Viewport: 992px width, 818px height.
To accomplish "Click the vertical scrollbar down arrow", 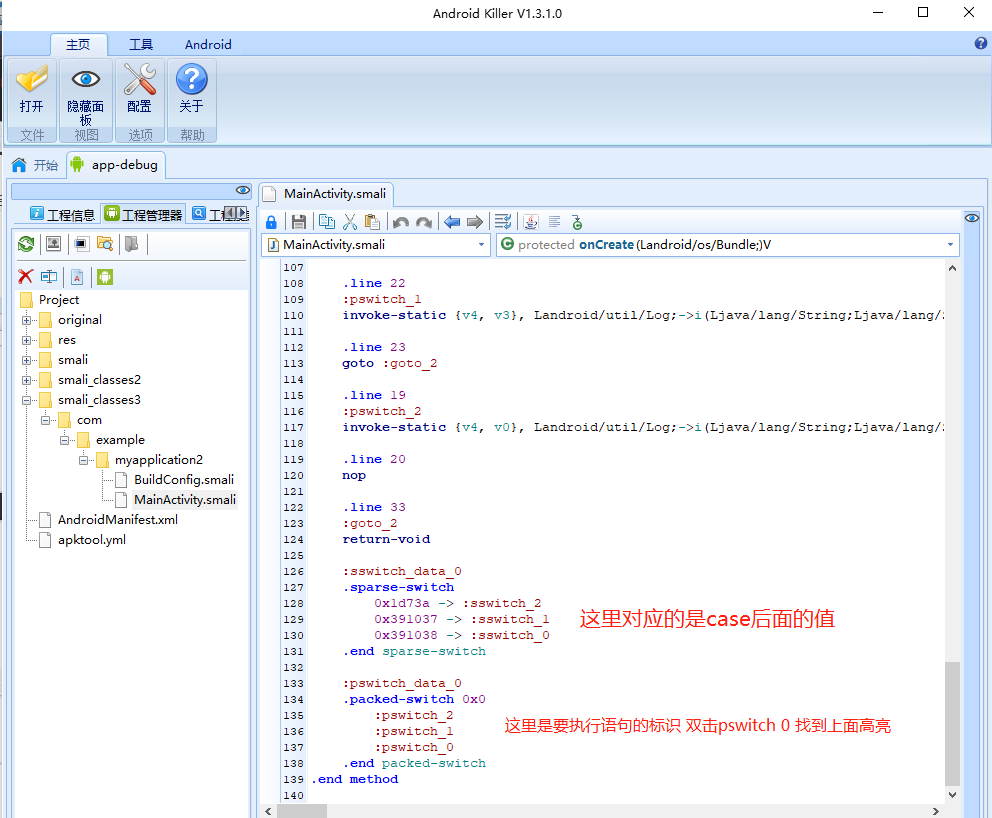I will tap(952, 795).
